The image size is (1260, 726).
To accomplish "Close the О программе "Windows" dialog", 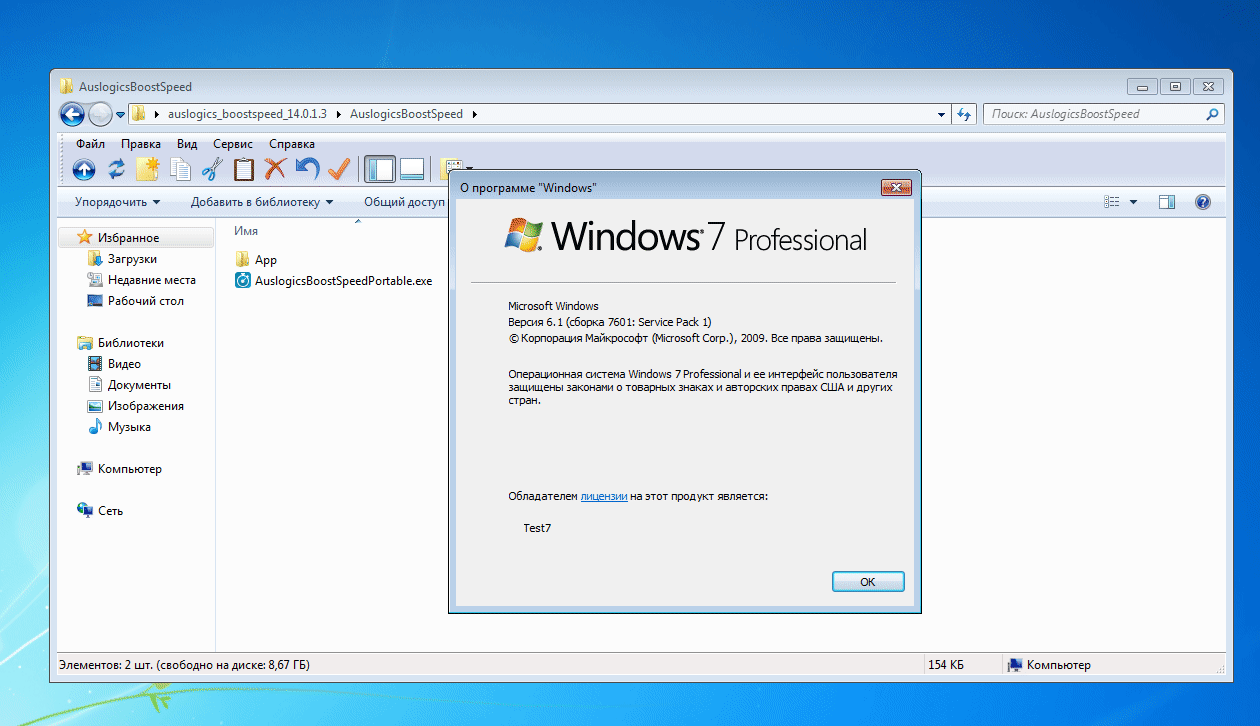I will pyautogui.click(x=896, y=187).
